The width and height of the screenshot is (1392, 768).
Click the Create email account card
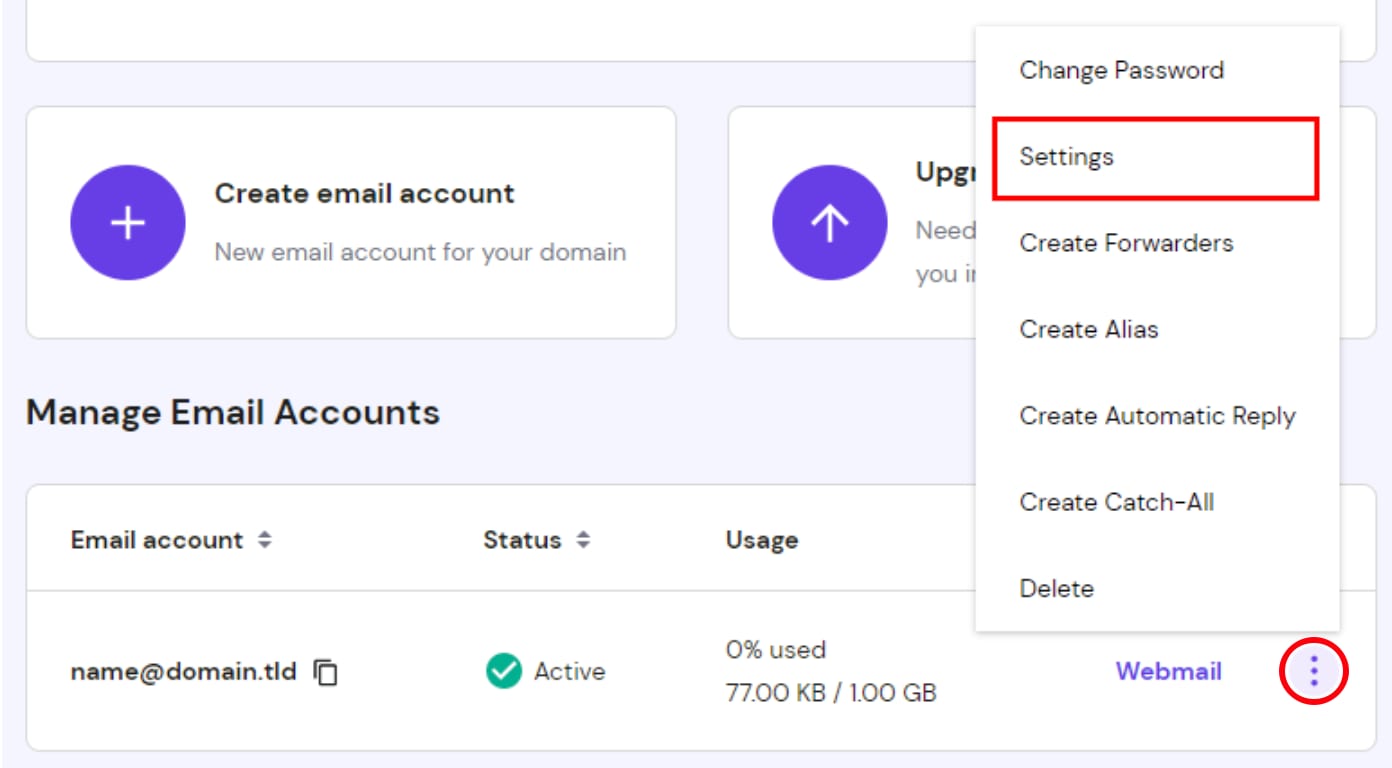(350, 220)
